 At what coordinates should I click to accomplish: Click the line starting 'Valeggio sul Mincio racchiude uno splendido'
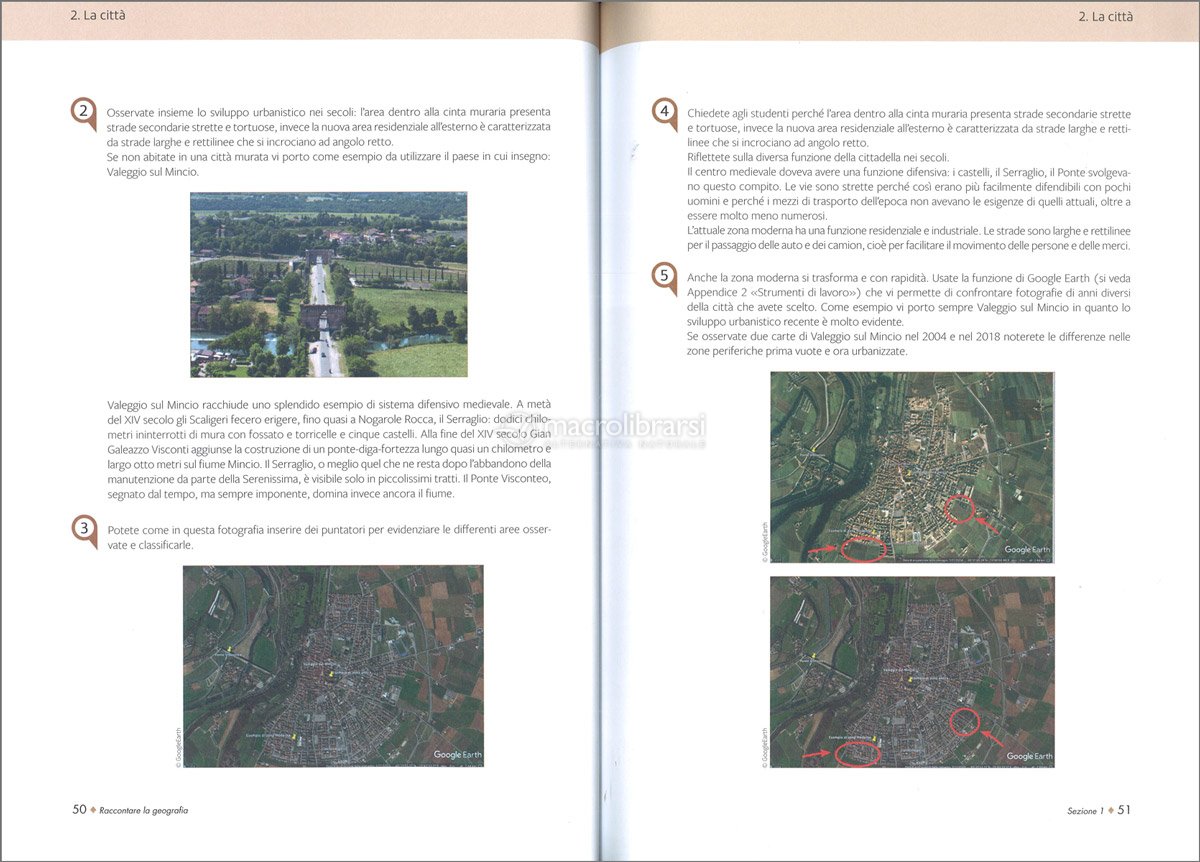(328, 404)
